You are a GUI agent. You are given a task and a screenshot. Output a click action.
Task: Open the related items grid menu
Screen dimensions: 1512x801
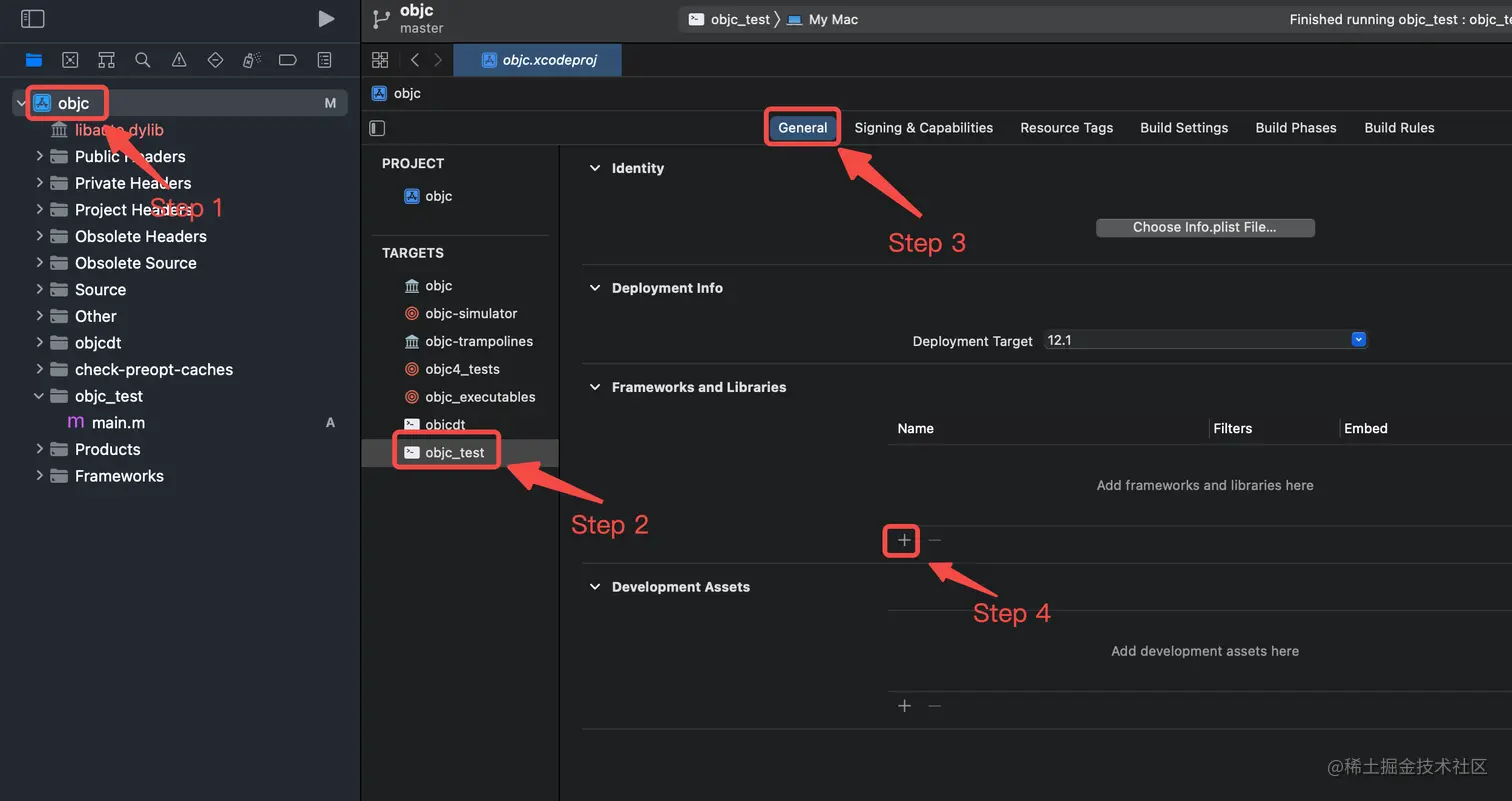(x=380, y=60)
